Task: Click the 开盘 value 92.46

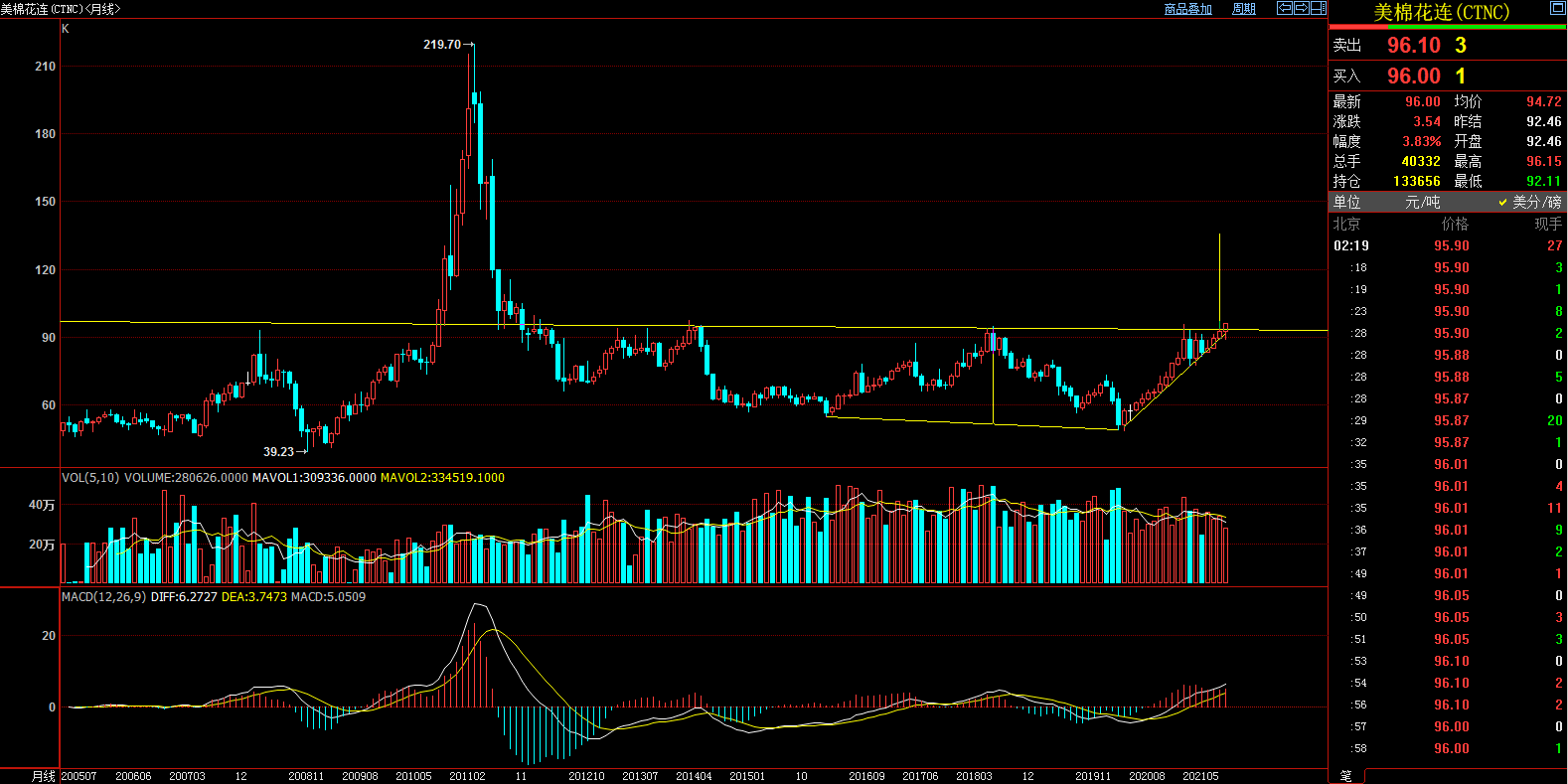Action: (1544, 141)
